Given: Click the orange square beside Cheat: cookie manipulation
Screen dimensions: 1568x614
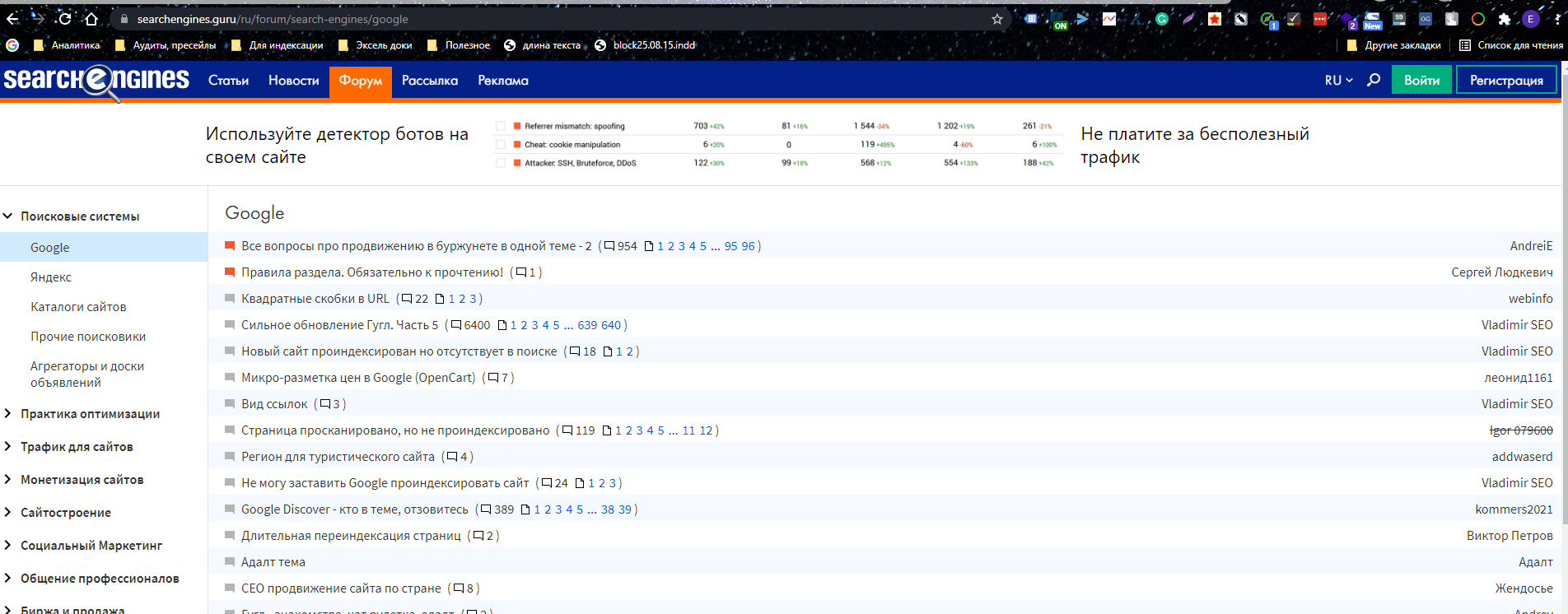Looking at the screenshot, I should pyautogui.click(x=517, y=145).
